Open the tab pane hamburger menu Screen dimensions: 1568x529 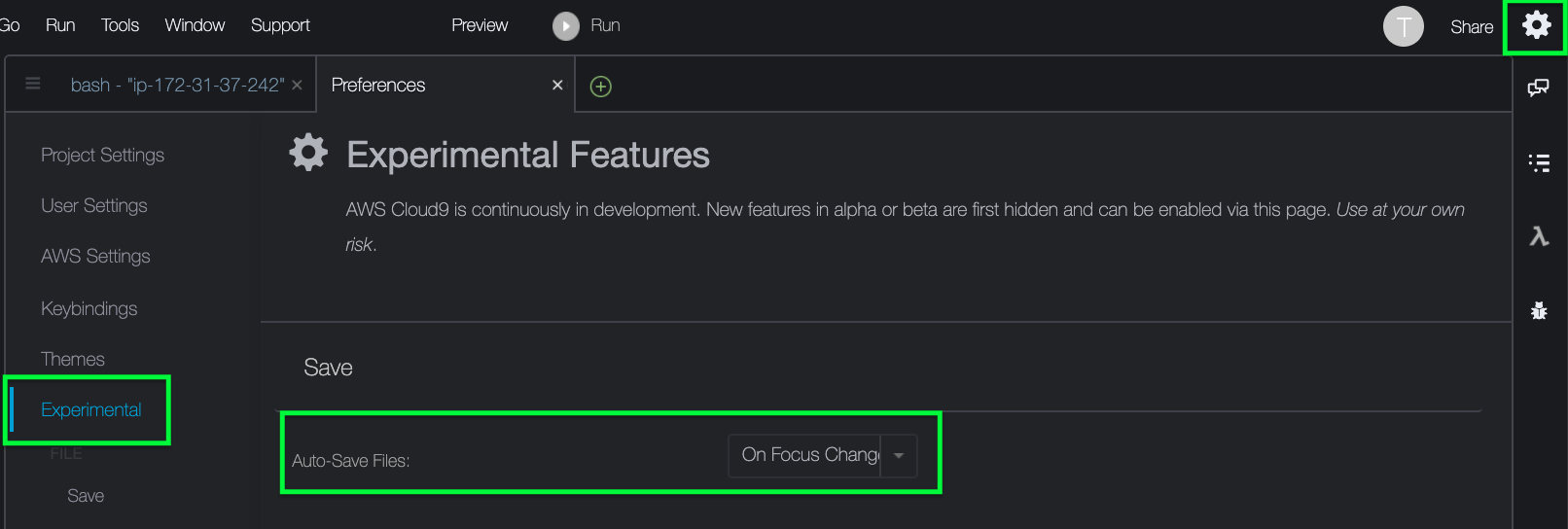(33, 84)
